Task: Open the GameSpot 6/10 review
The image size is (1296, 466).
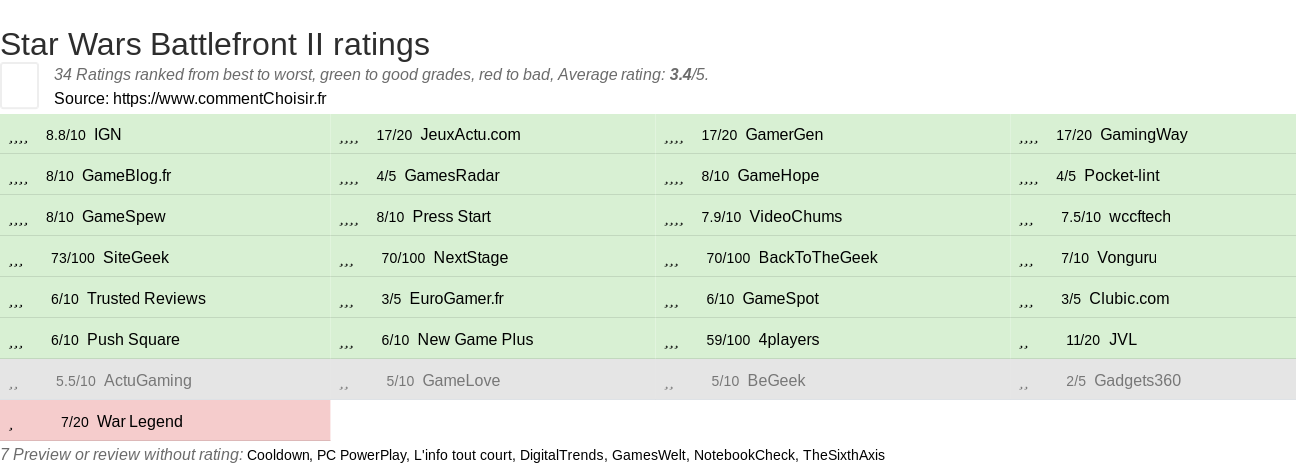Action: coord(780,299)
